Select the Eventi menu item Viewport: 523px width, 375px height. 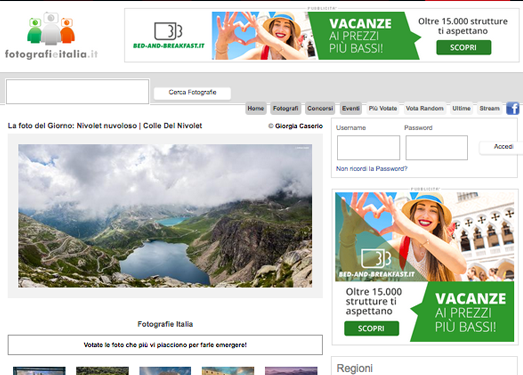point(351,108)
